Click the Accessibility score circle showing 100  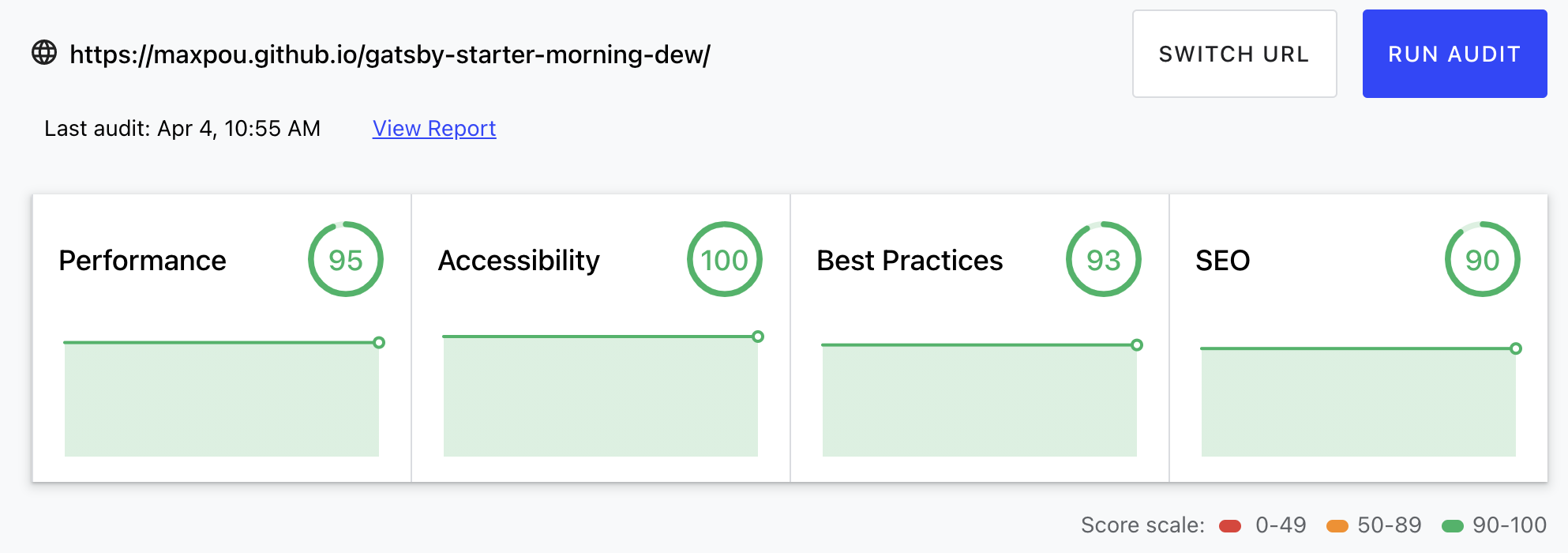pos(724,260)
